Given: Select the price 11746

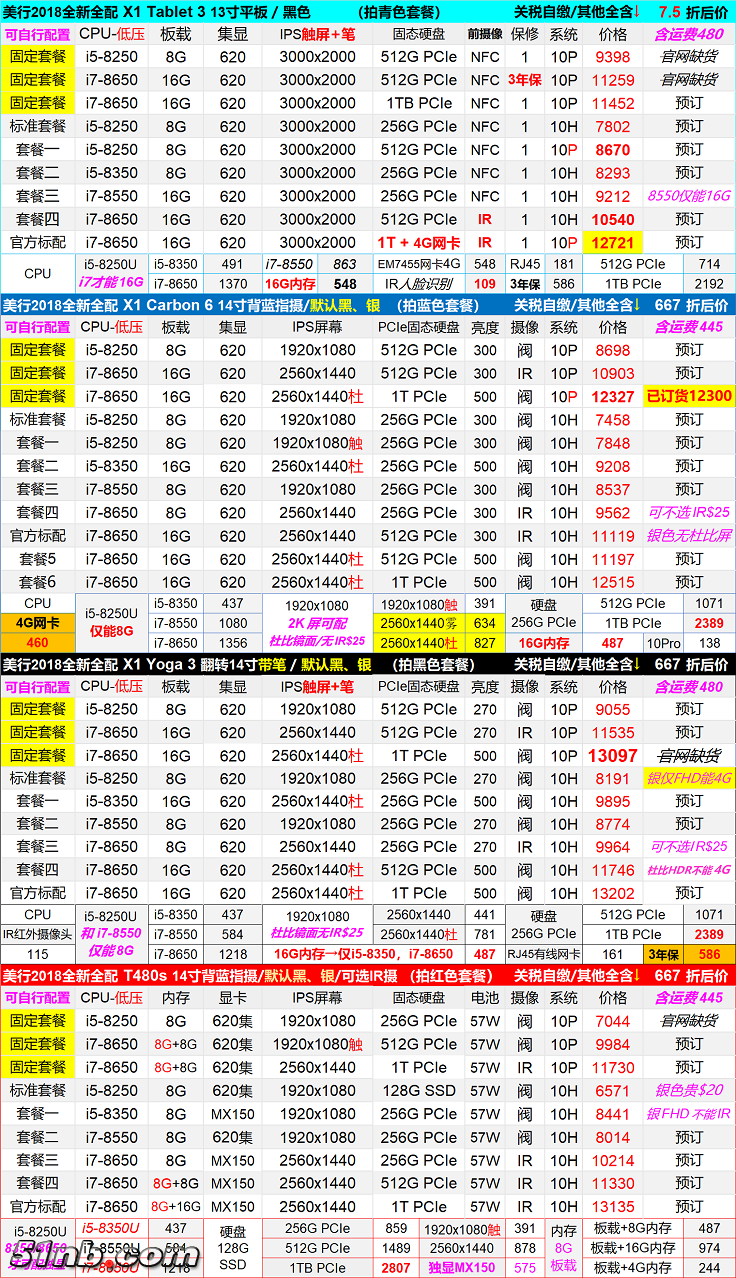Looking at the screenshot, I should [x=613, y=870].
